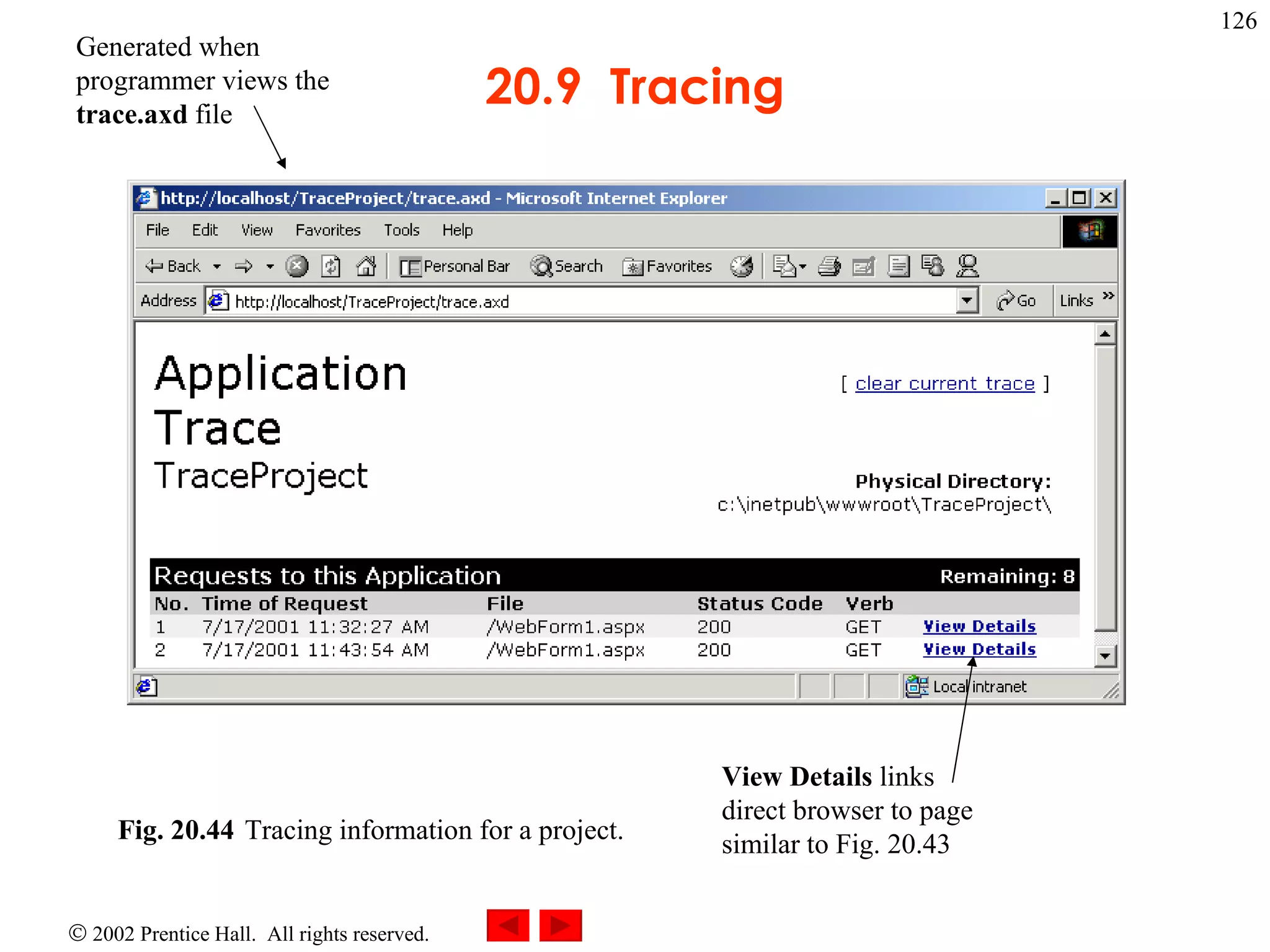Click the Local intranet zone icon
This screenshot has width=1270, height=952.
tap(917, 687)
